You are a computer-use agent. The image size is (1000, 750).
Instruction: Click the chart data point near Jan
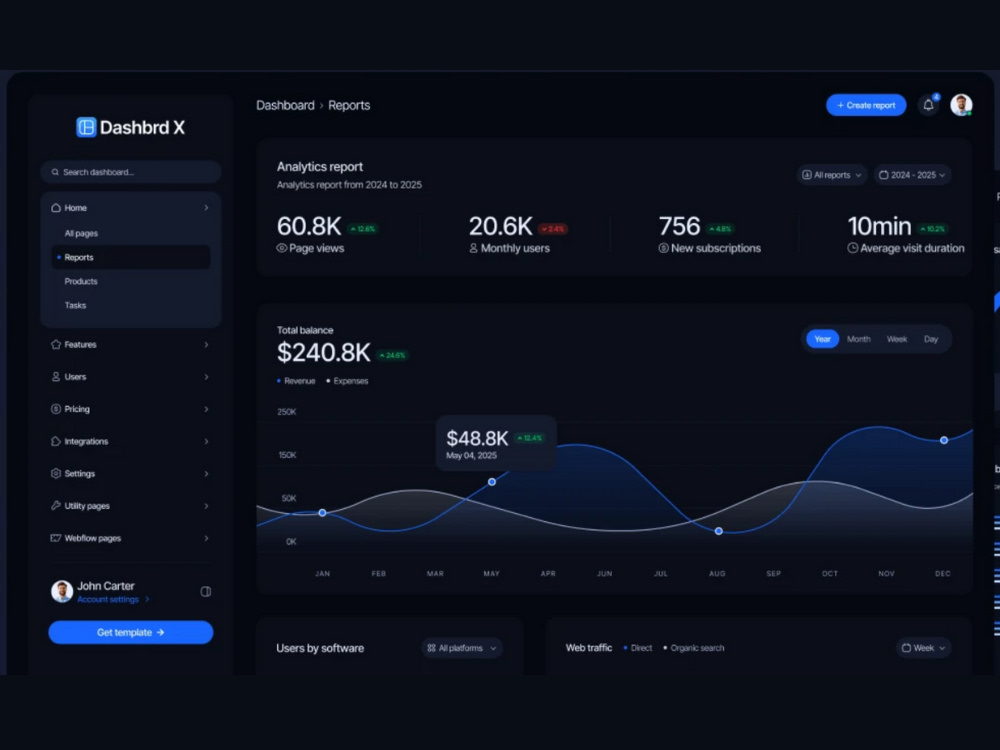[x=323, y=513]
